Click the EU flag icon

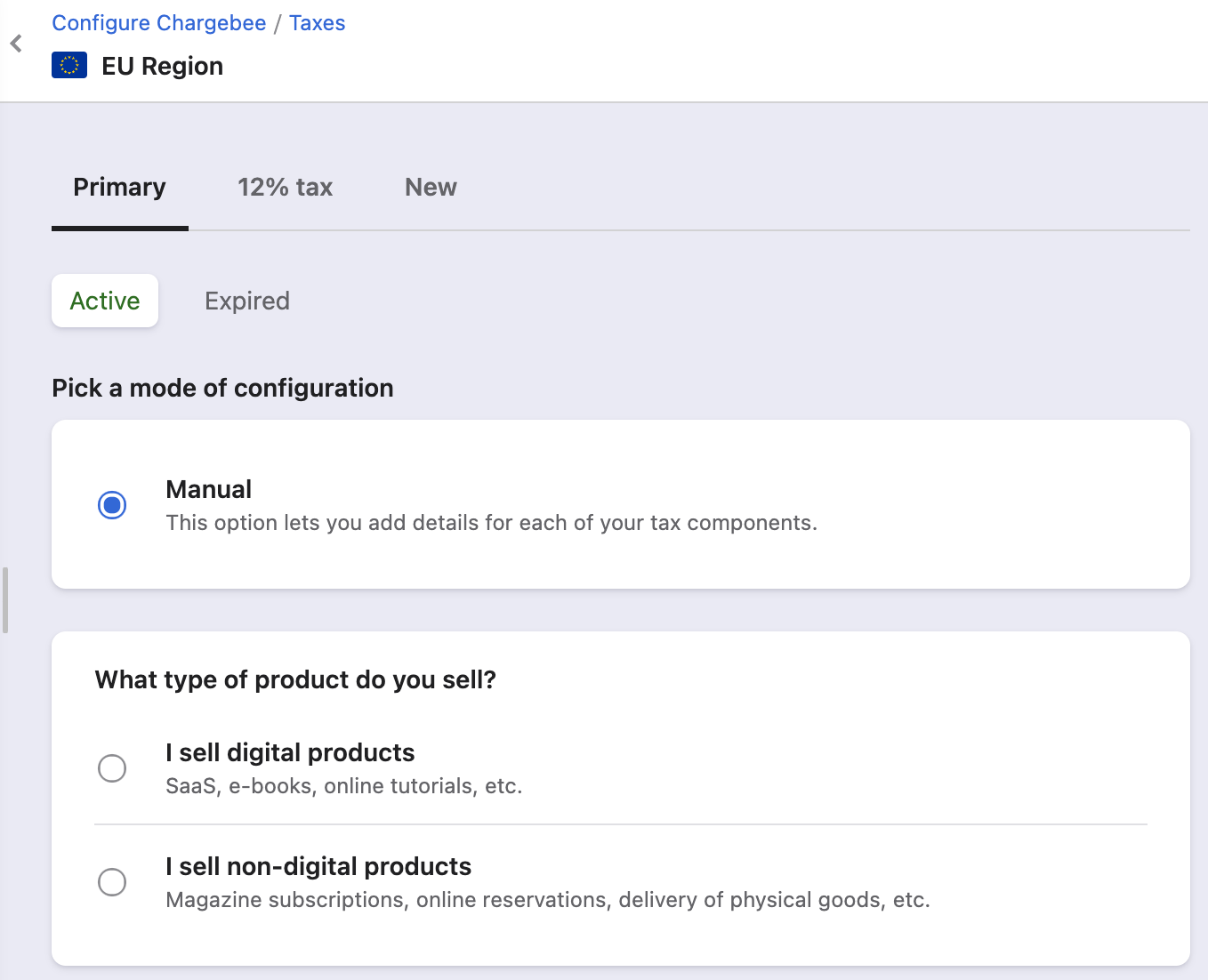[x=69, y=66]
